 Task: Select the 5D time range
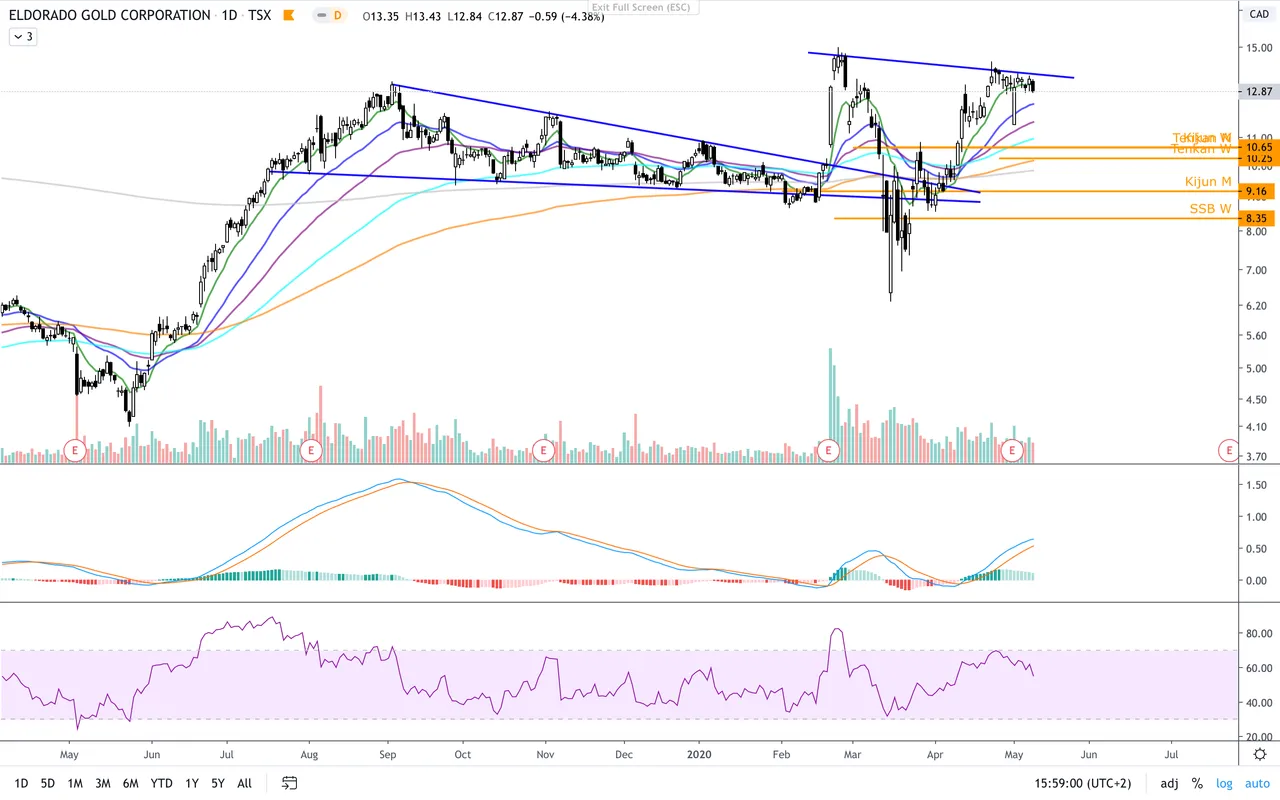[x=48, y=783]
